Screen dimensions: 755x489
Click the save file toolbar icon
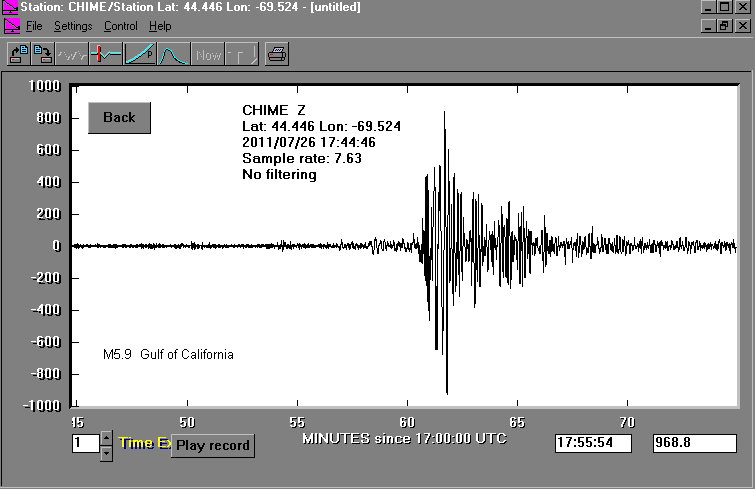[x=44, y=55]
